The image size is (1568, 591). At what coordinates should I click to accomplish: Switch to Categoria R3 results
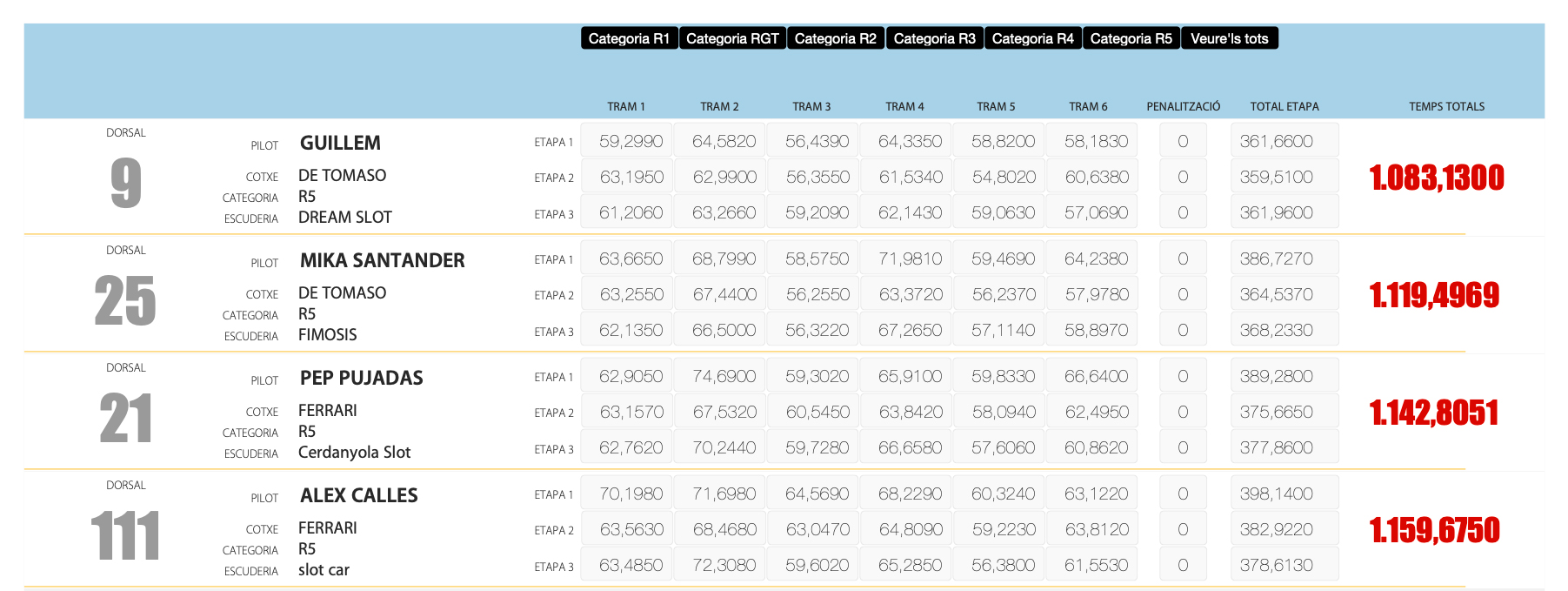(934, 38)
